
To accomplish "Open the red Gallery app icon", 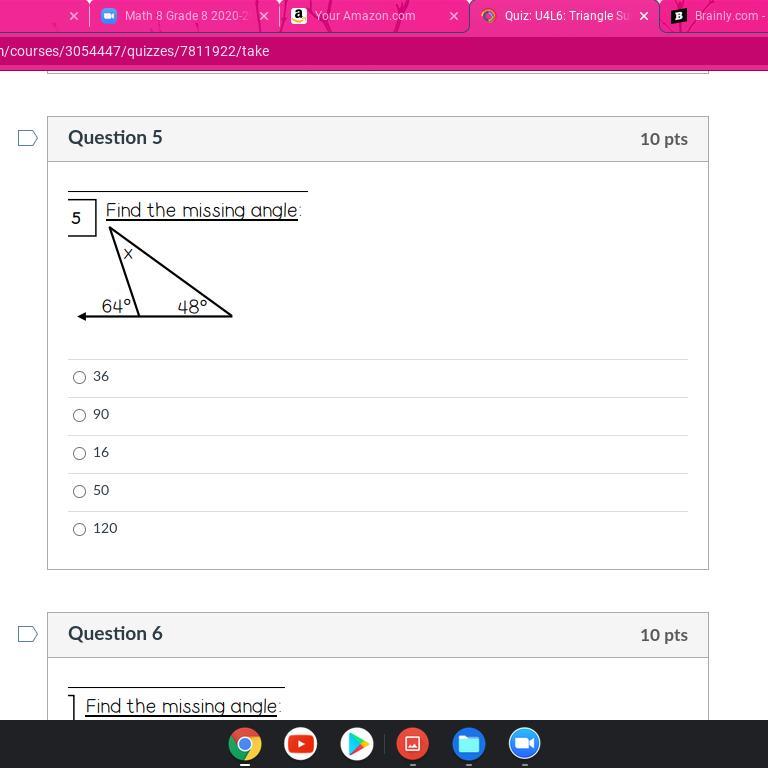I will click(x=413, y=744).
